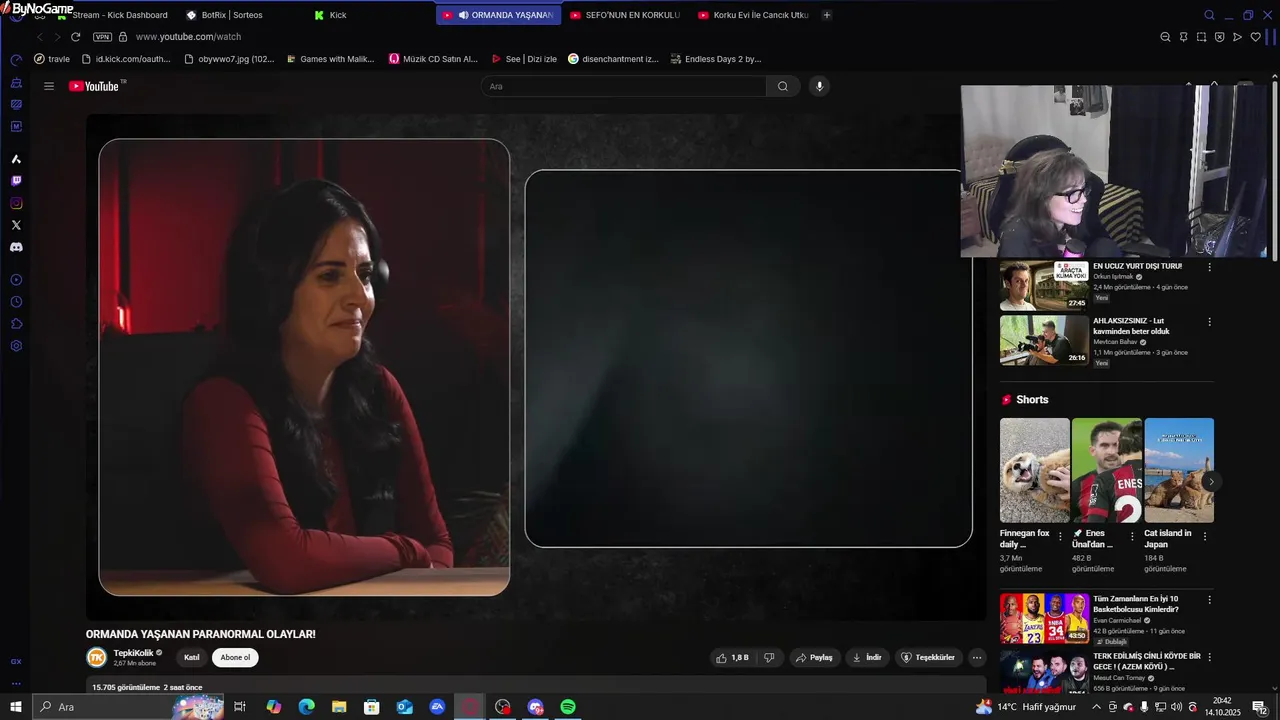Open the Endless Days 2 bookmark
The height and width of the screenshot is (720, 1280).
click(716, 59)
